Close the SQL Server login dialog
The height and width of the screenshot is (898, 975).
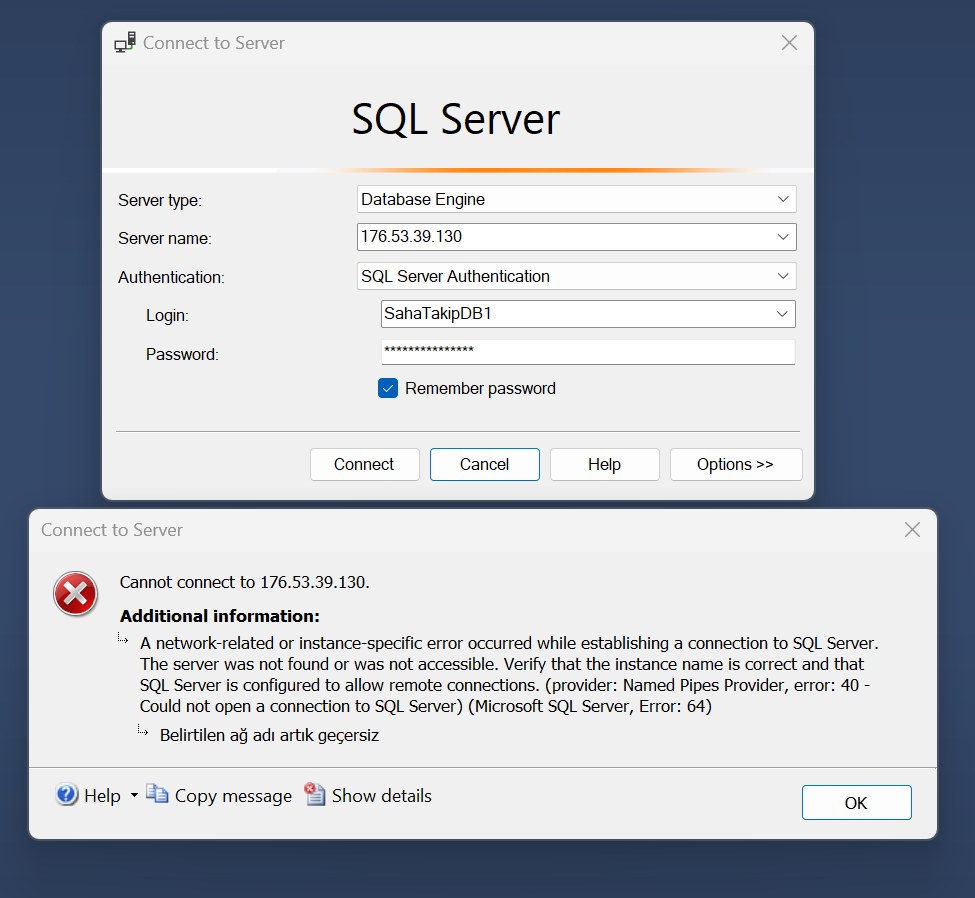tap(789, 43)
